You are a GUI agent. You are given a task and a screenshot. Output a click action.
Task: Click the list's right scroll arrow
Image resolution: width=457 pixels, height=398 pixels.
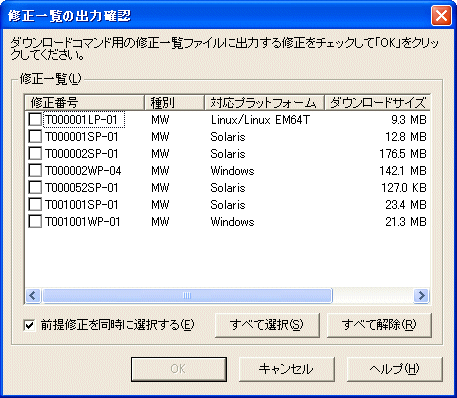(421, 295)
